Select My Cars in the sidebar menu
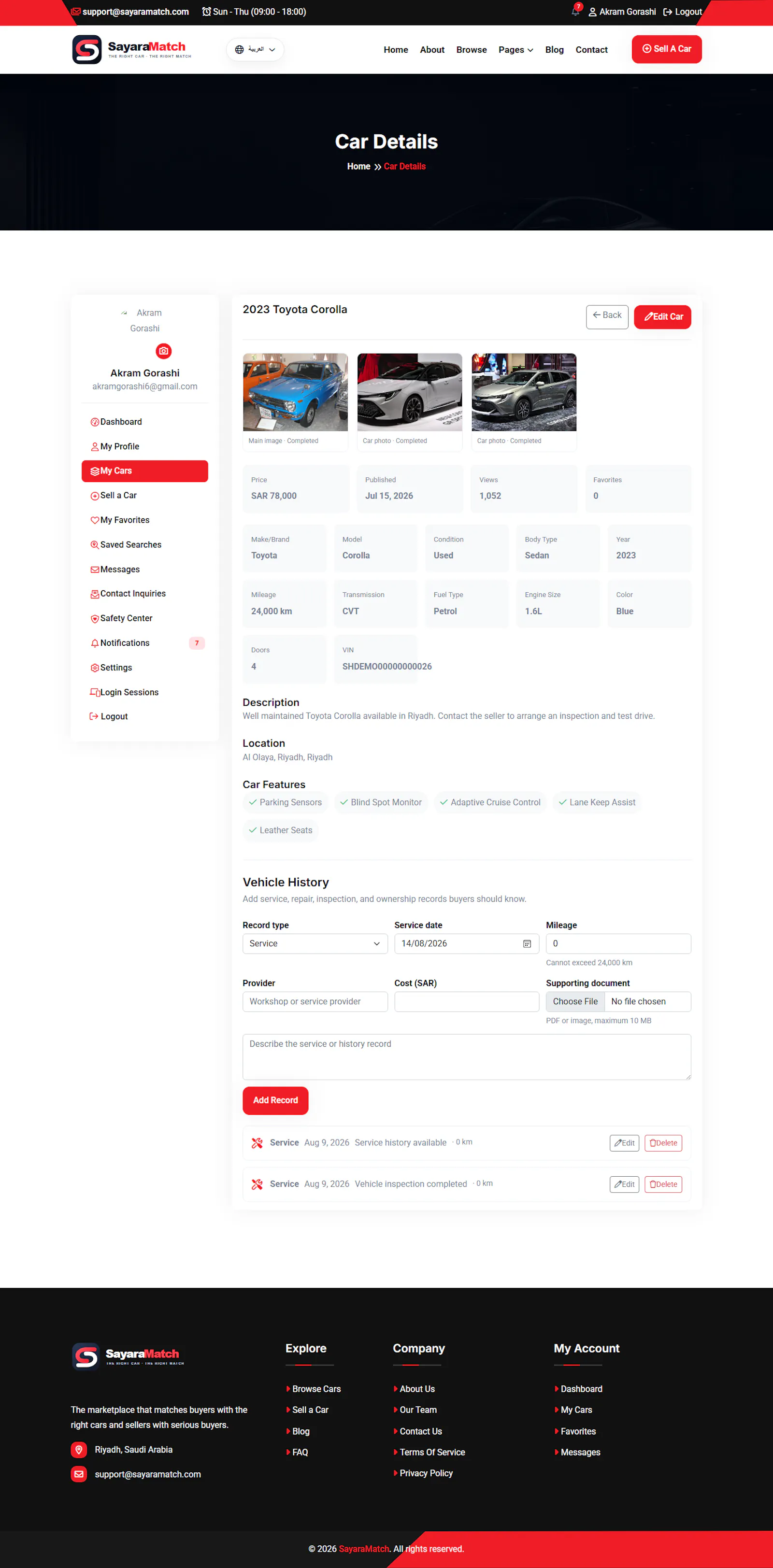The height and width of the screenshot is (1568, 773). (145, 471)
